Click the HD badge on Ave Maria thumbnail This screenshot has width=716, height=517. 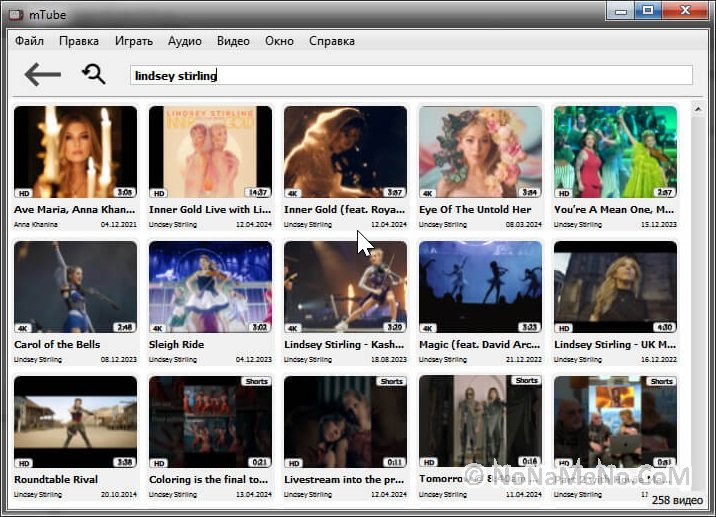point(23,193)
